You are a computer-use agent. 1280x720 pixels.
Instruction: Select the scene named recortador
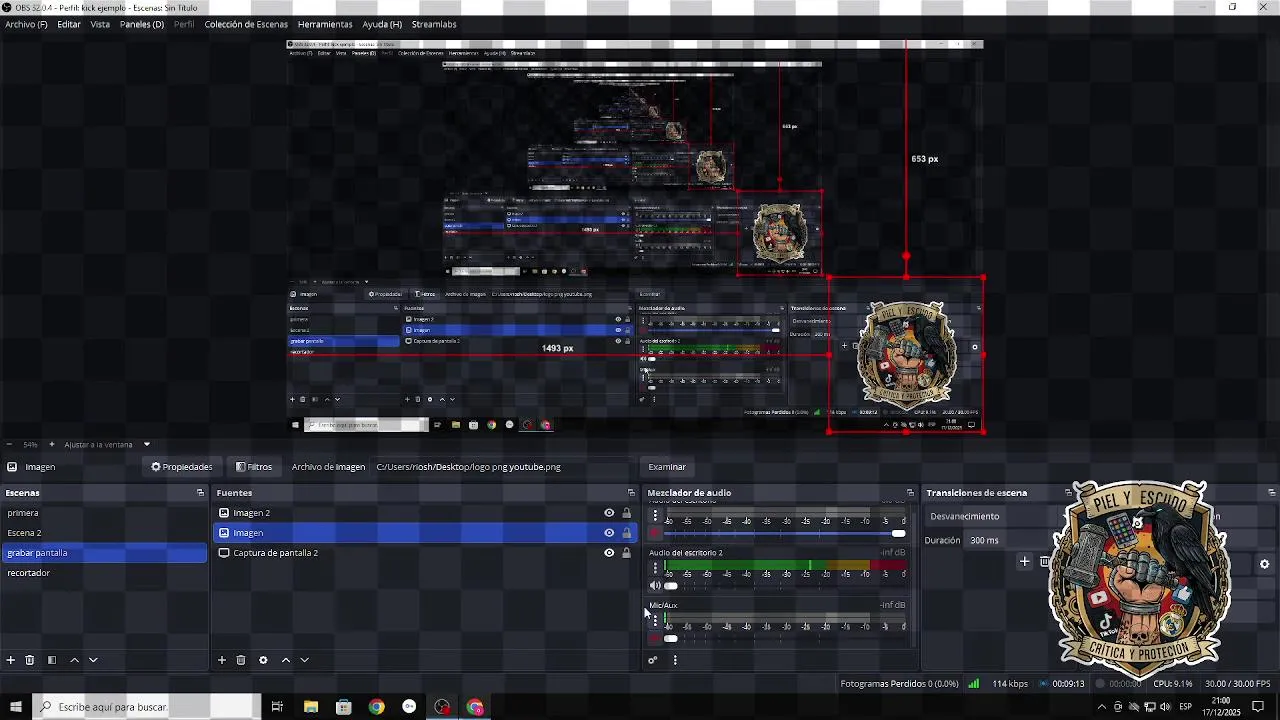104,573
